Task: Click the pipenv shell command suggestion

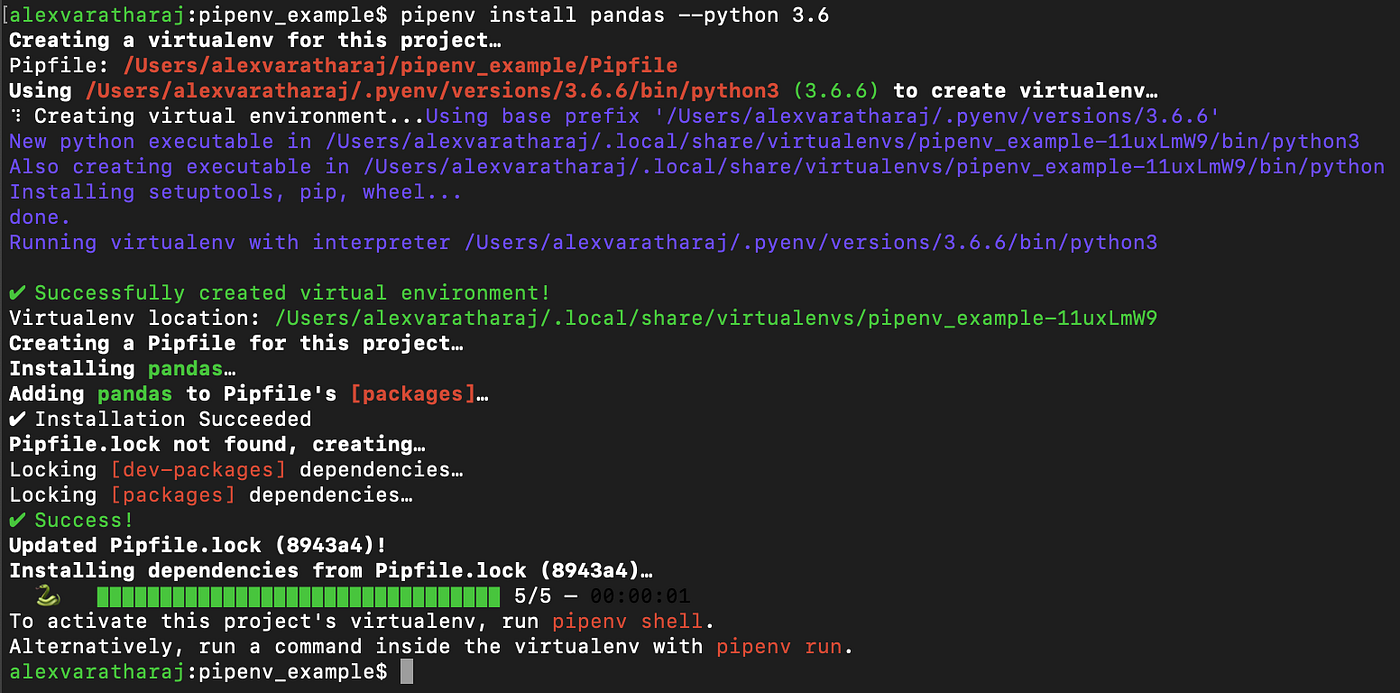Action: [x=630, y=621]
